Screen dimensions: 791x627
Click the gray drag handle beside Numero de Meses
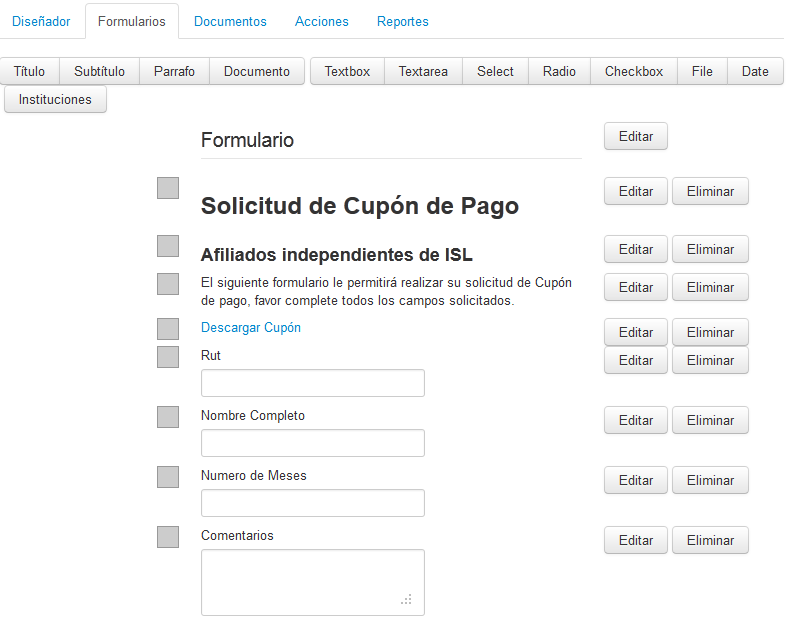tap(168, 477)
